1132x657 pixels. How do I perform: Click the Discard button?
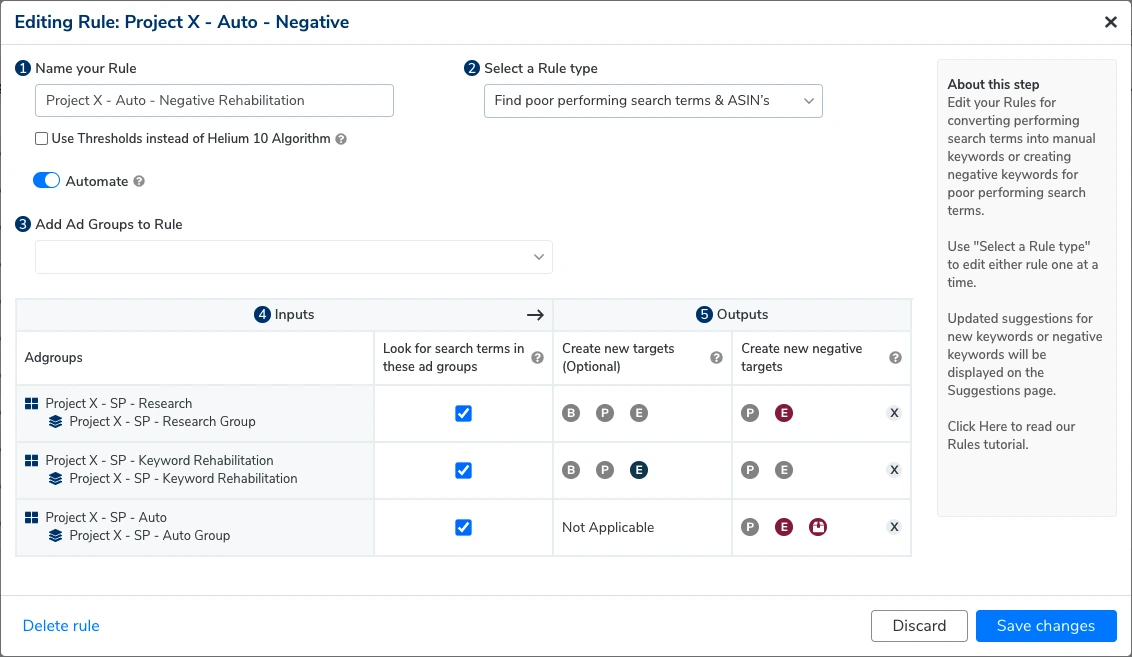point(919,626)
